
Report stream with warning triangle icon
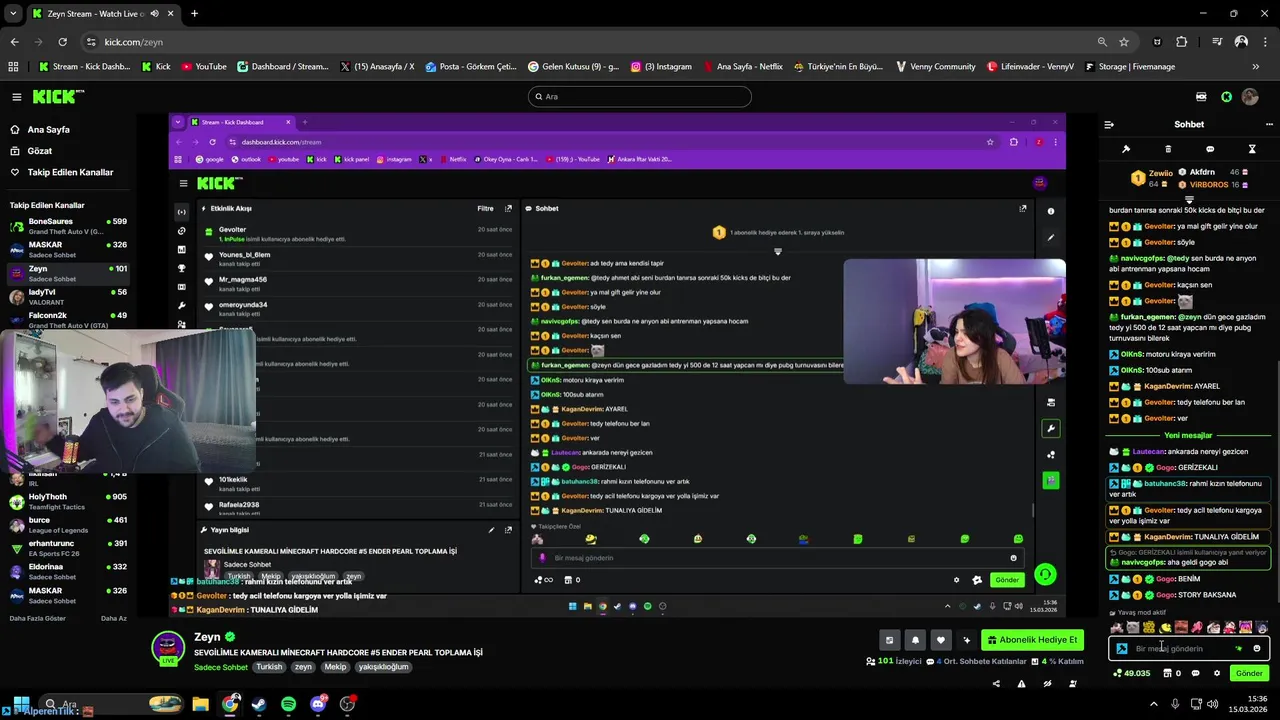tap(1021, 684)
